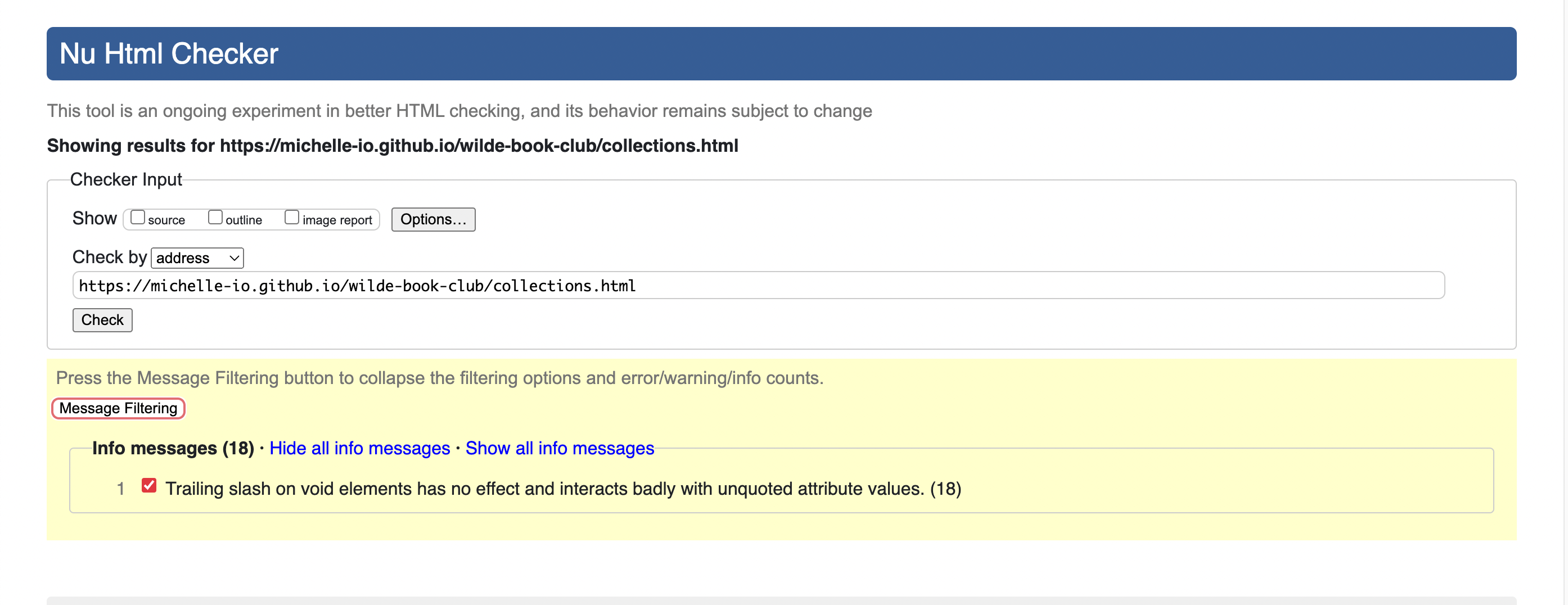The image size is (1568, 605).
Task: Uncheck the trailing slash info message checkbox
Action: tap(148, 485)
